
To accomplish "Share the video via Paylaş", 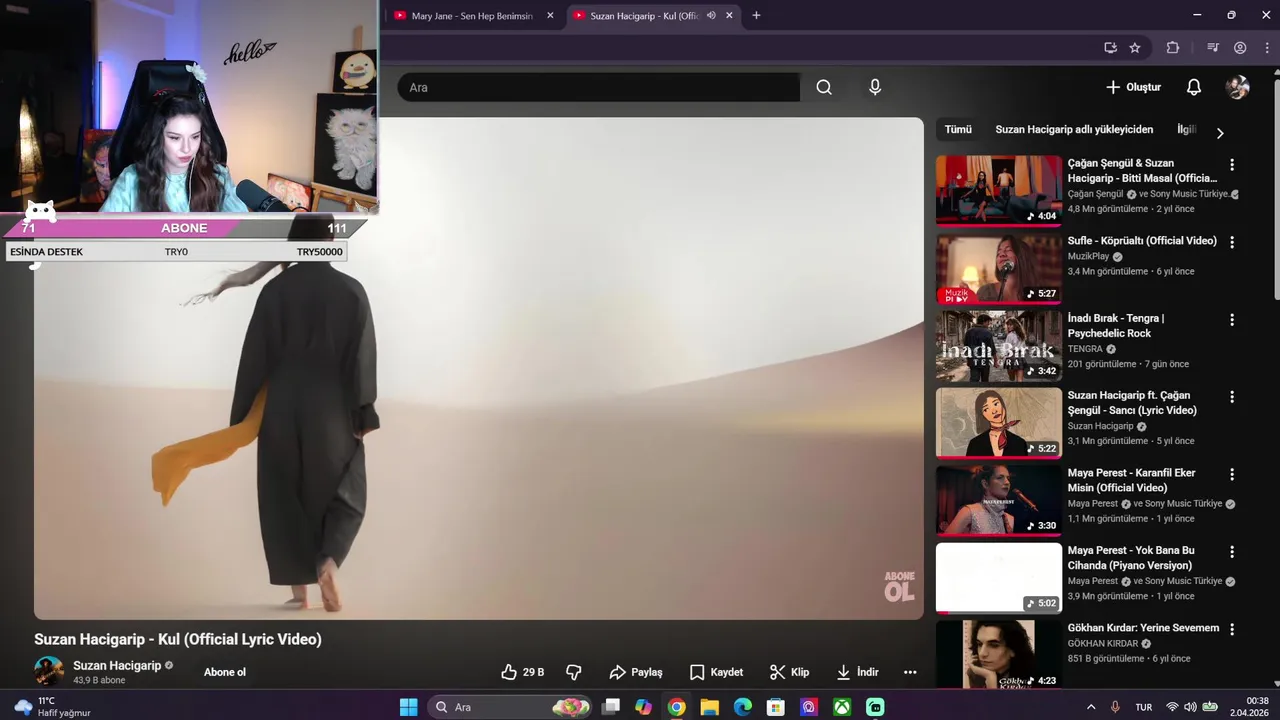I will point(635,672).
